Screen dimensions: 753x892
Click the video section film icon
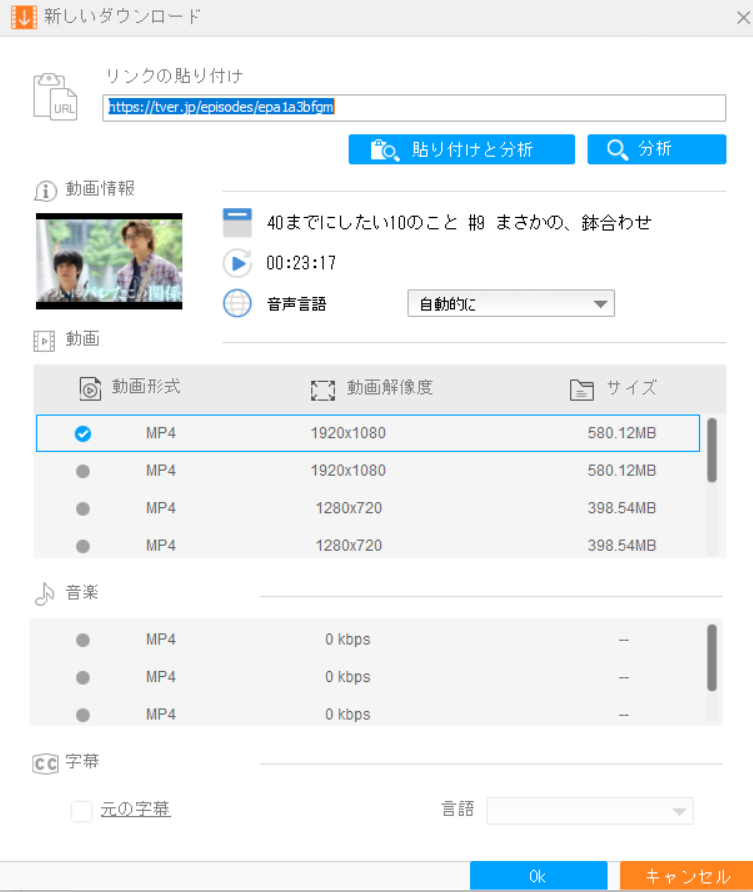point(44,341)
